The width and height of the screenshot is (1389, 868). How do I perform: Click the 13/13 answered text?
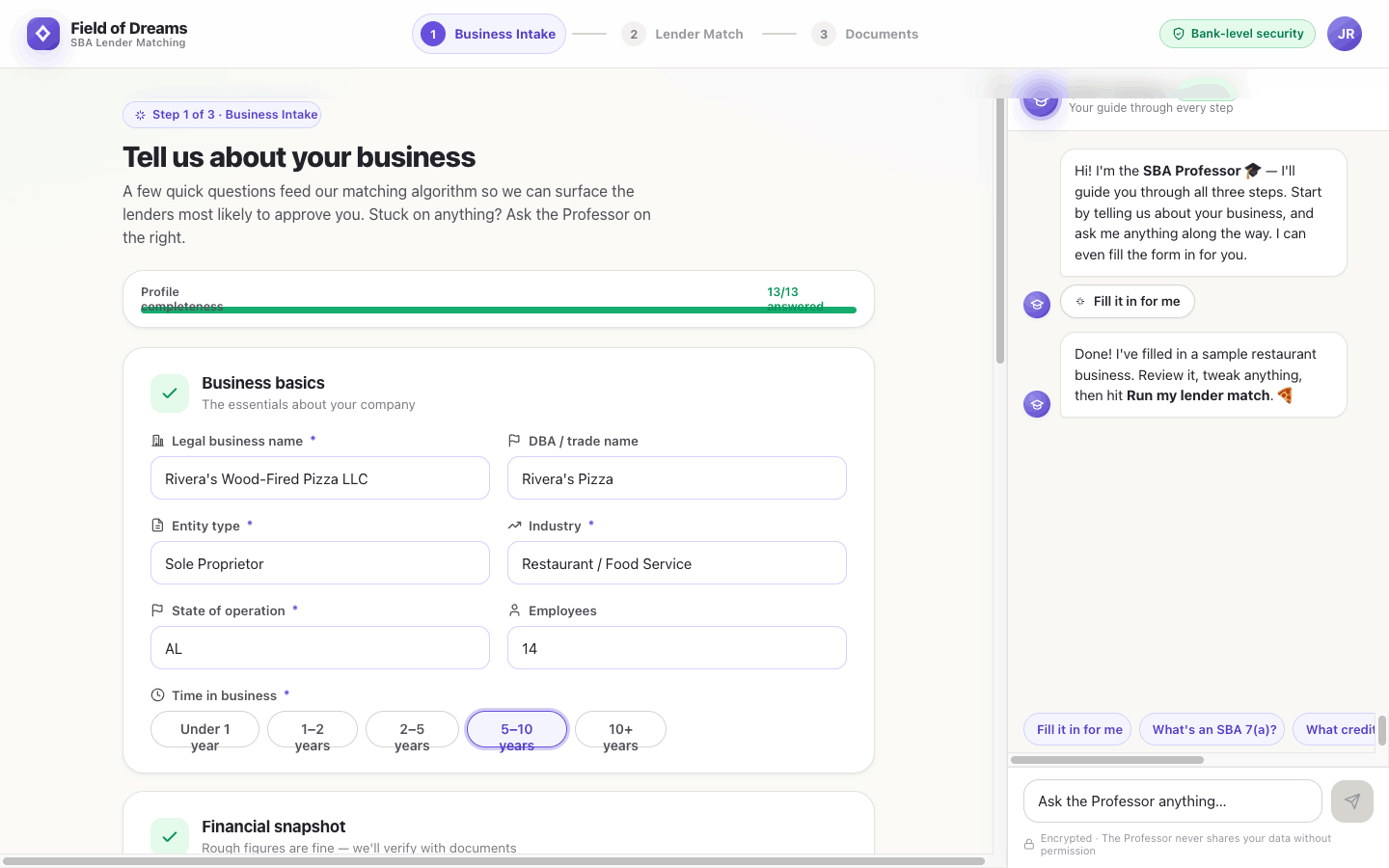pos(795,299)
